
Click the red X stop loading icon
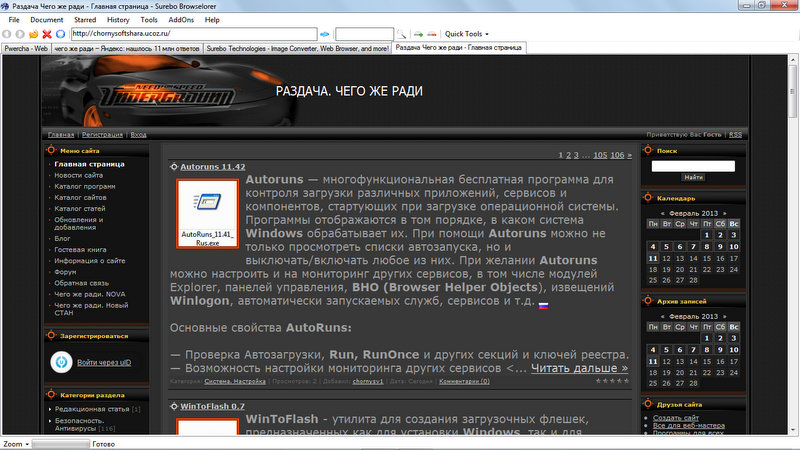47,34
